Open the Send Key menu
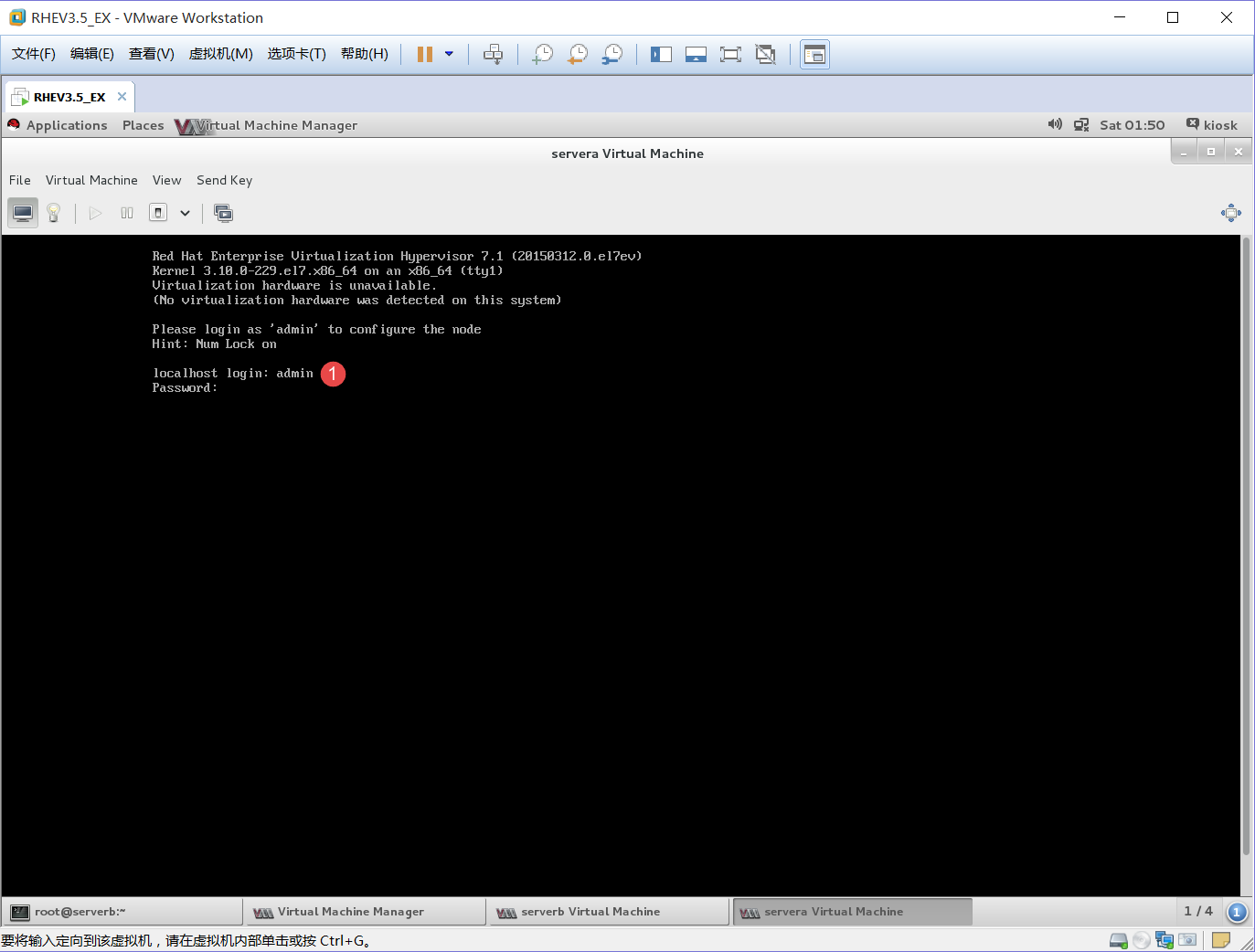This screenshot has width=1255, height=952. coord(224,180)
